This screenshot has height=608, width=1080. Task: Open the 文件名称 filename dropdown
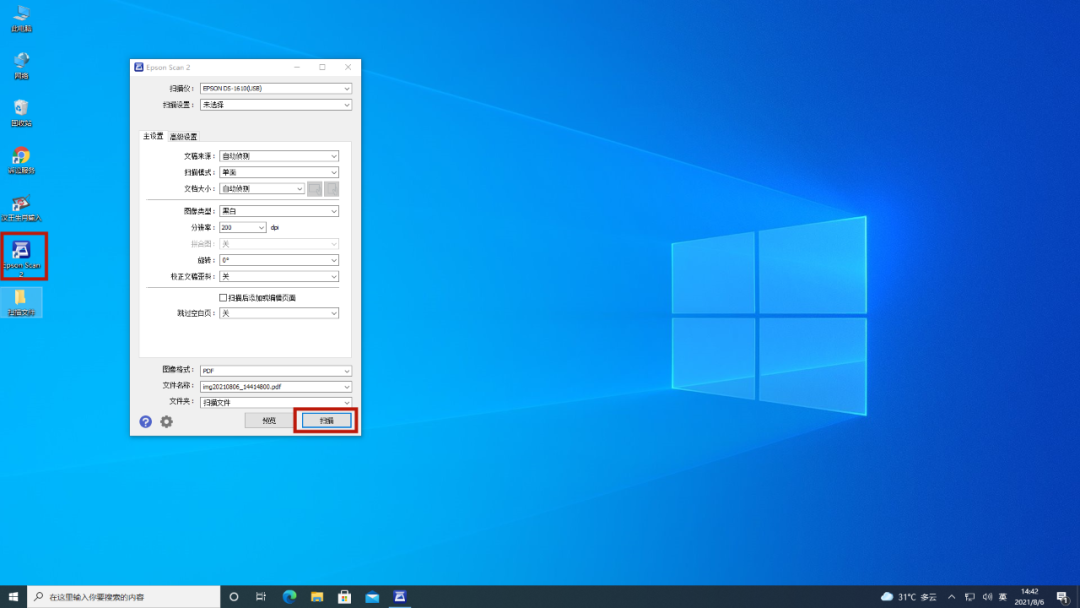pyautogui.click(x=276, y=387)
